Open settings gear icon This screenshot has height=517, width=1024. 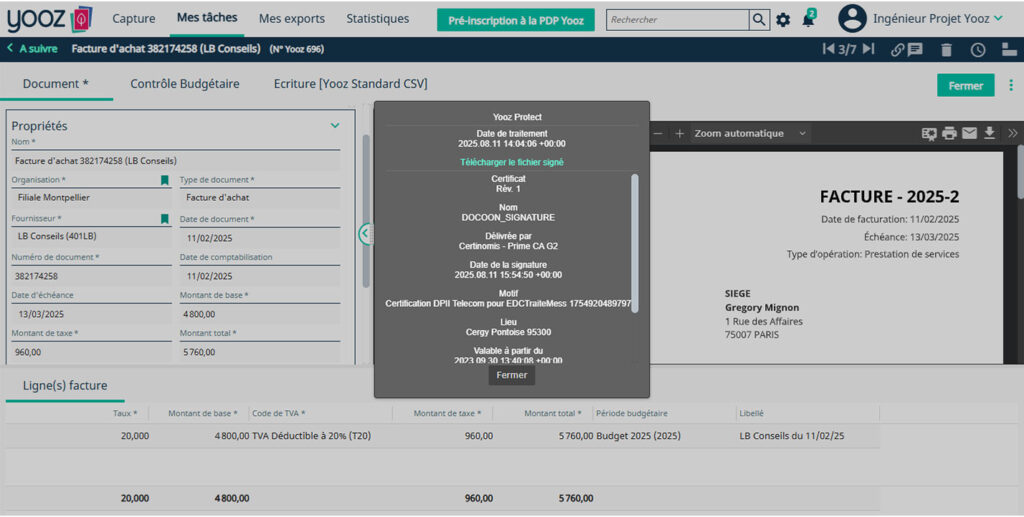pyautogui.click(x=783, y=20)
